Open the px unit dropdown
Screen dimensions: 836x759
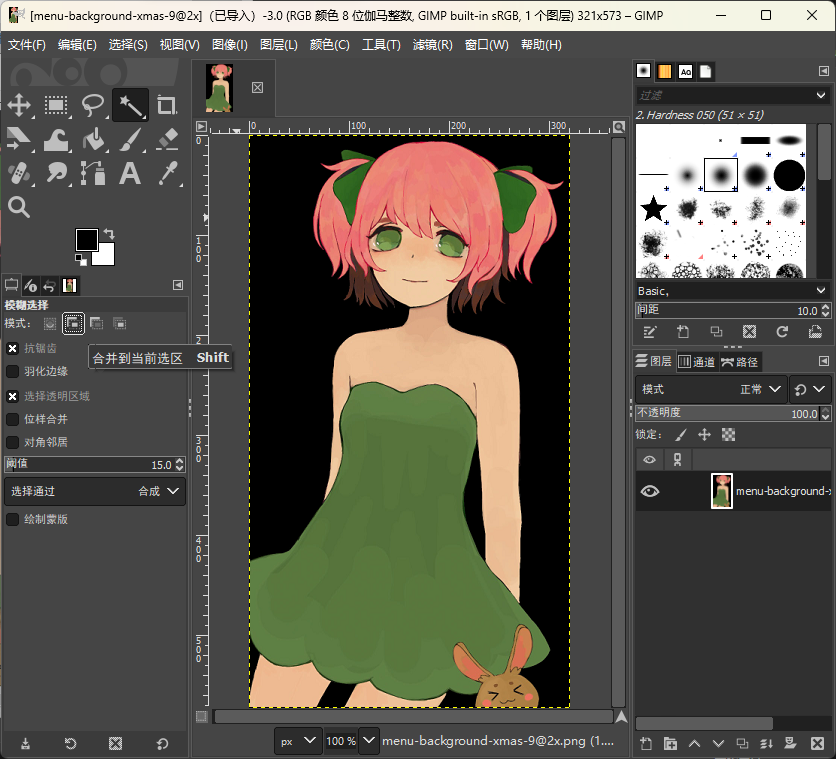point(298,741)
